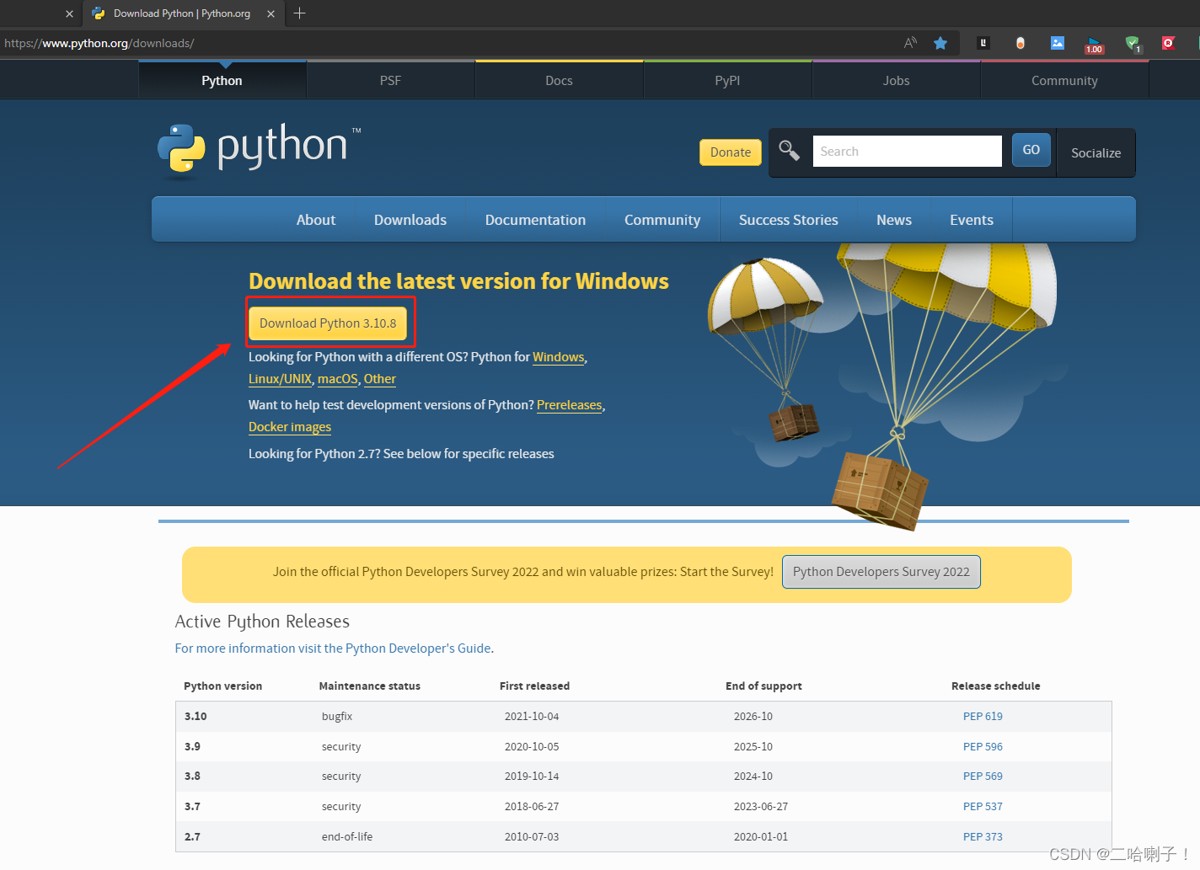Expand the Documentation navigation menu
The image size is (1200, 870).
tap(535, 220)
